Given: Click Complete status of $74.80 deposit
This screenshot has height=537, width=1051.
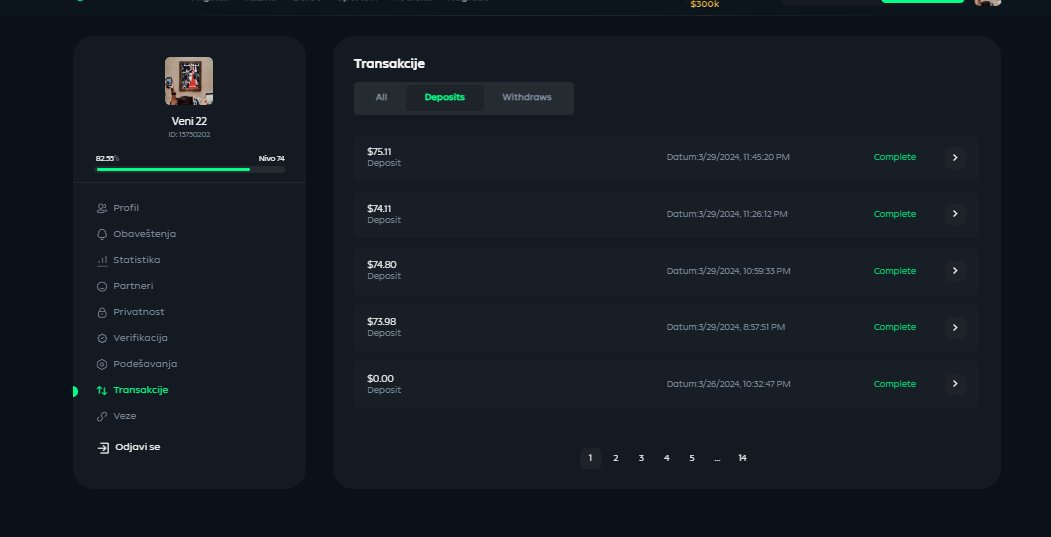Looking at the screenshot, I should 895,271.
